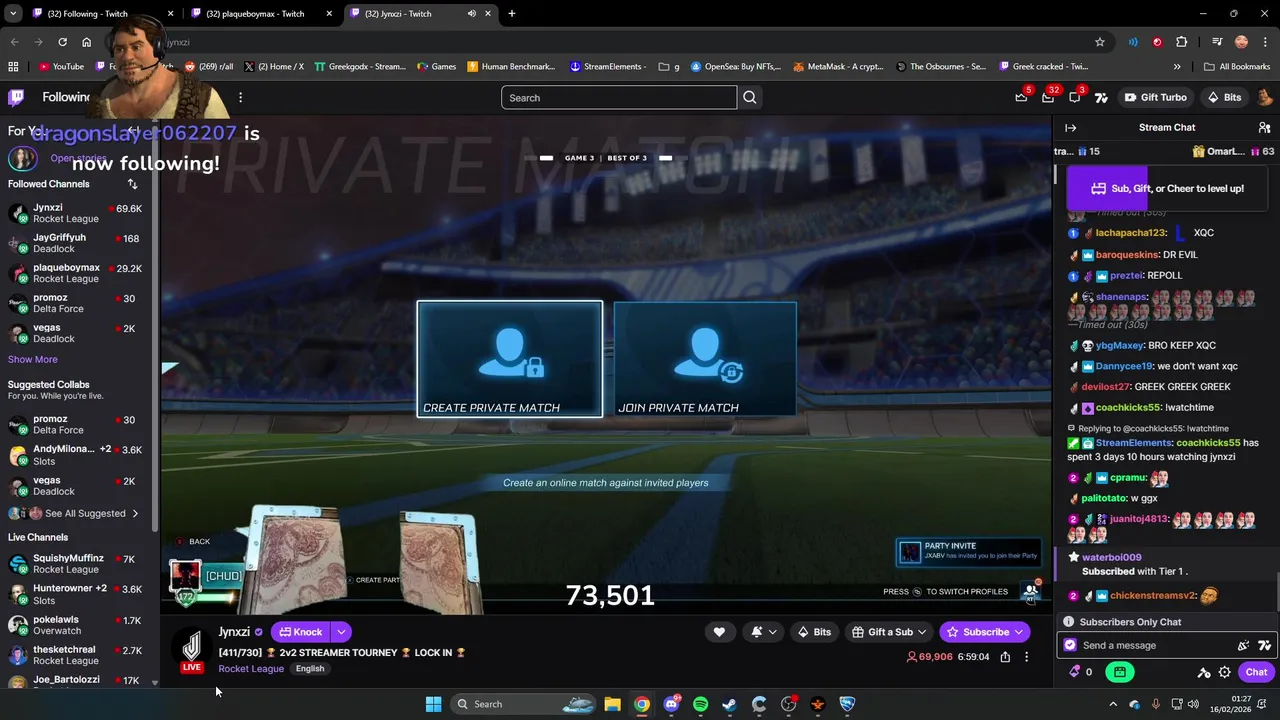
Task: Open the Whispers icon with 3 badge
Action: (1075, 97)
